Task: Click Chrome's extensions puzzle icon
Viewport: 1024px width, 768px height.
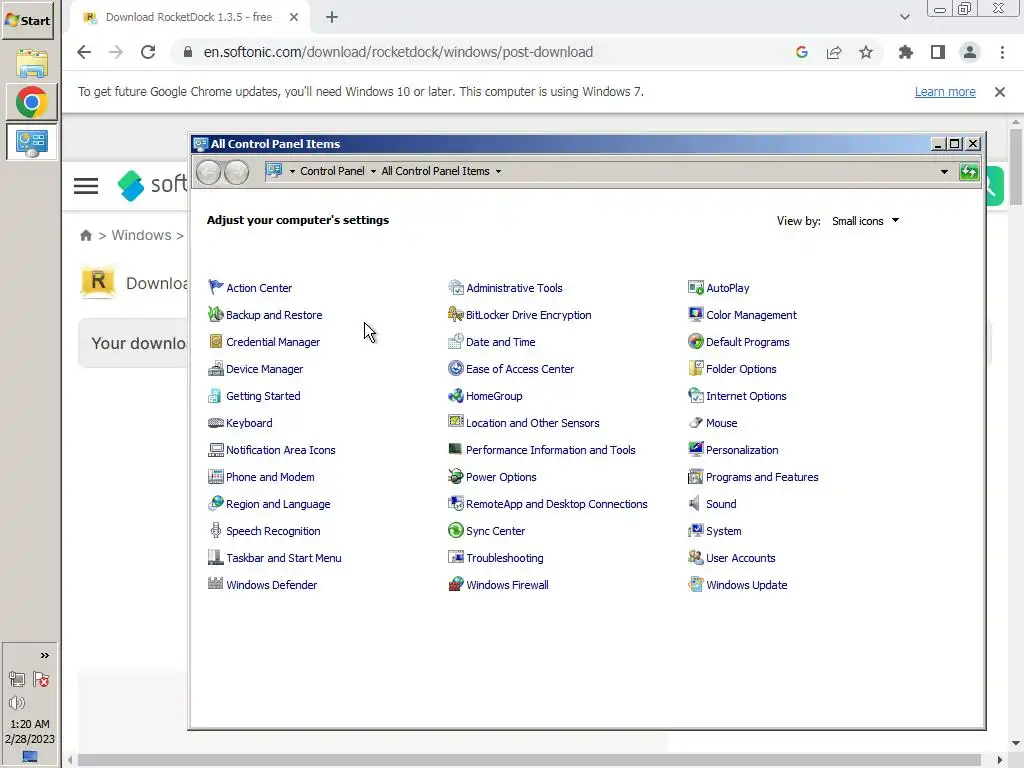Action: pyautogui.click(x=905, y=52)
